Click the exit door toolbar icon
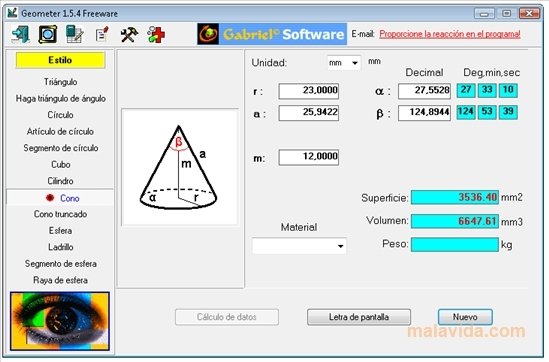Image resolution: width=549 pixels, height=362 pixels. (21, 34)
